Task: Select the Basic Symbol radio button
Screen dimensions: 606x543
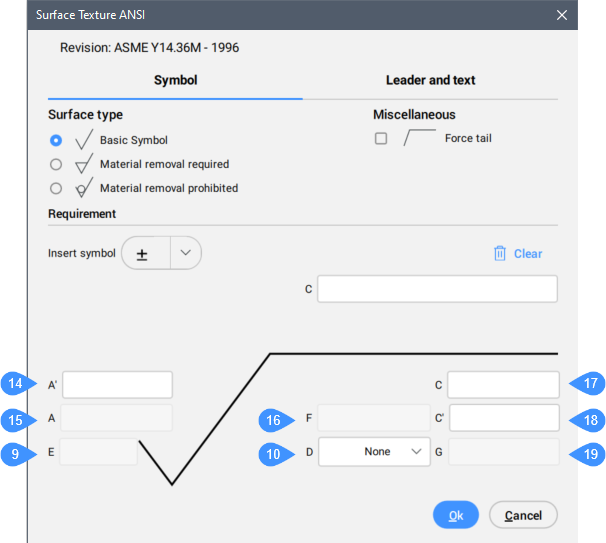Action: click(57, 141)
